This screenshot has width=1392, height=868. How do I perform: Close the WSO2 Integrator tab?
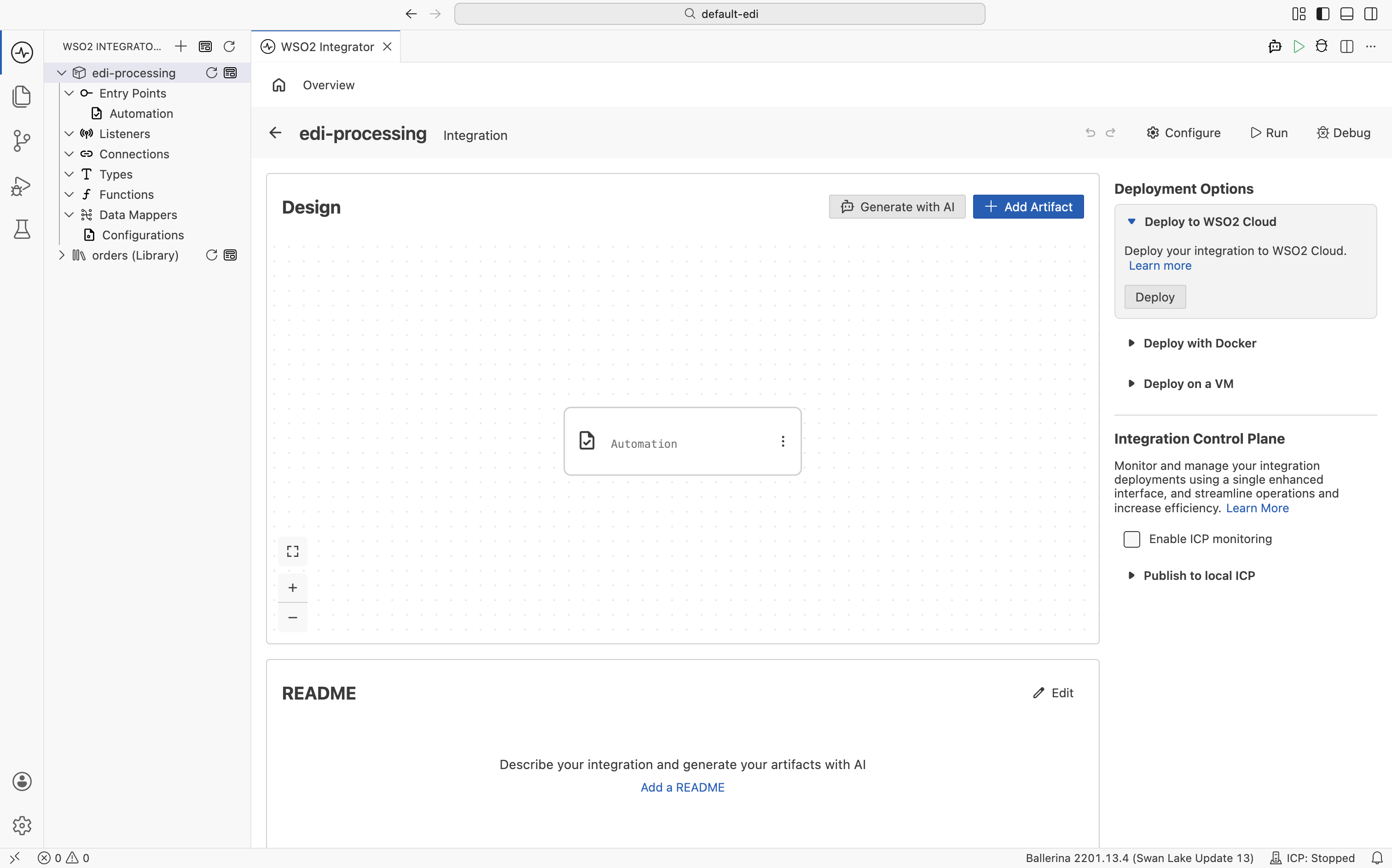tap(388, 46)
